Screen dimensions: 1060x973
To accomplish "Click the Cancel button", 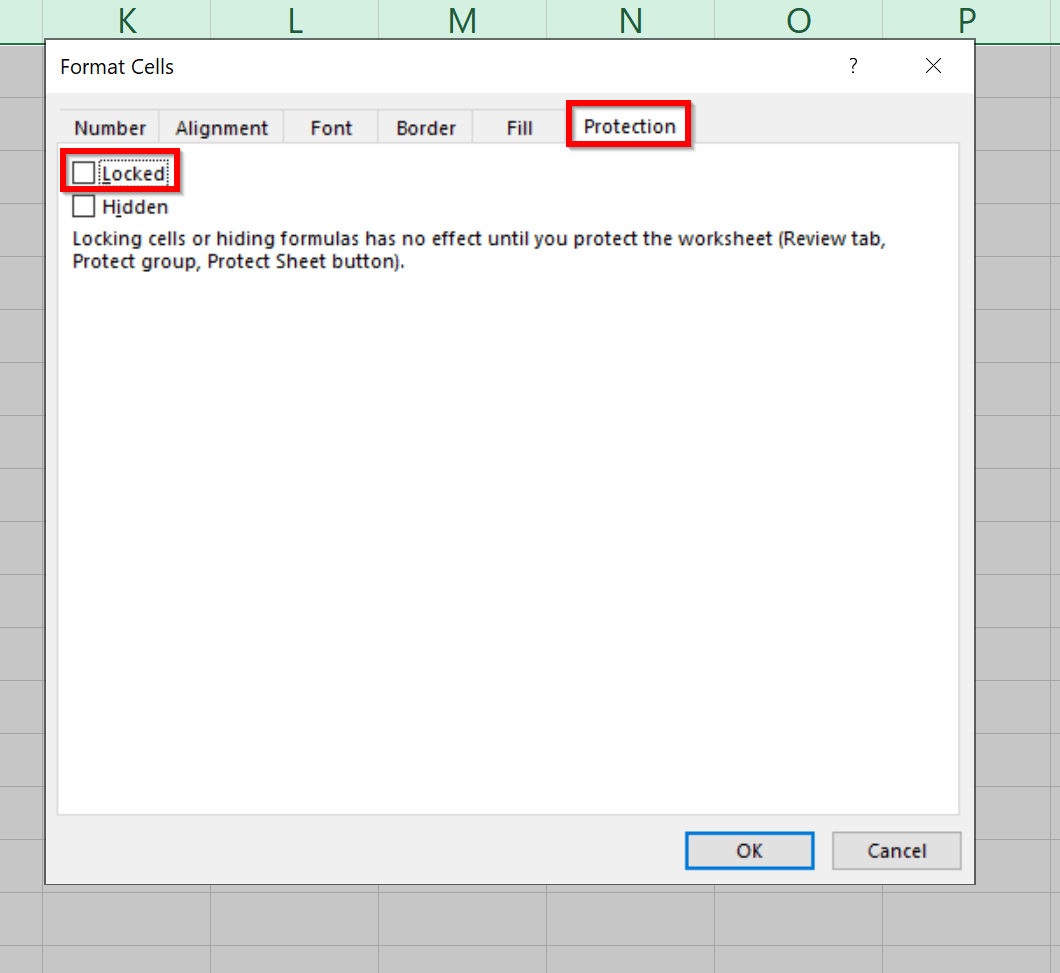I will tap(896, 850).
